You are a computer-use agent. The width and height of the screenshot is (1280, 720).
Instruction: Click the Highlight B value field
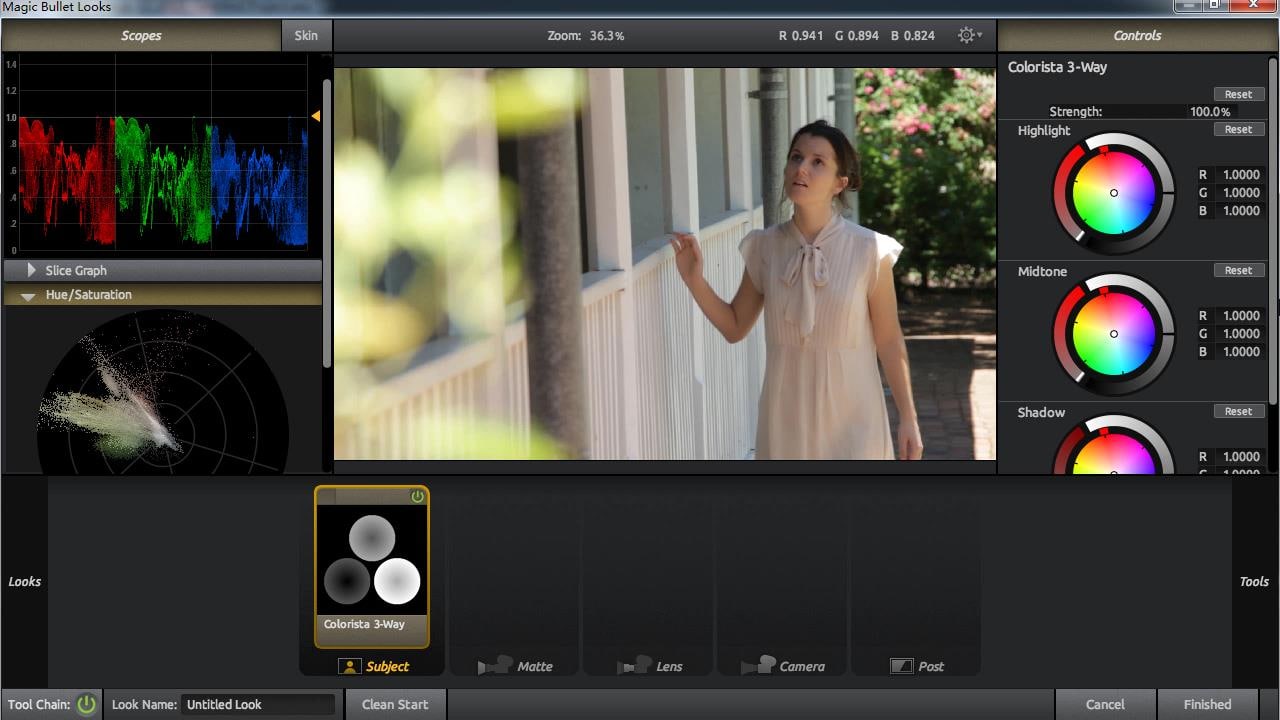(1241, 211)
